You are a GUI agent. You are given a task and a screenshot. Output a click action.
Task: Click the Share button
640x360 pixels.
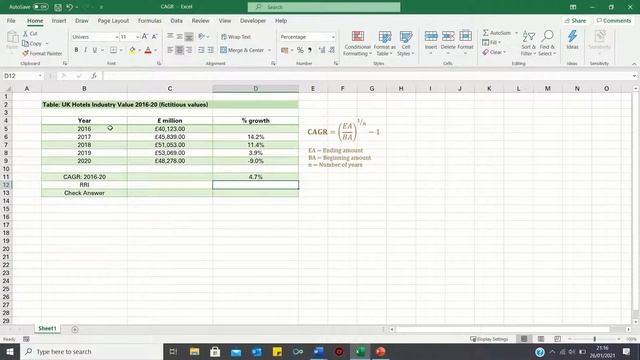click(575, 20)
